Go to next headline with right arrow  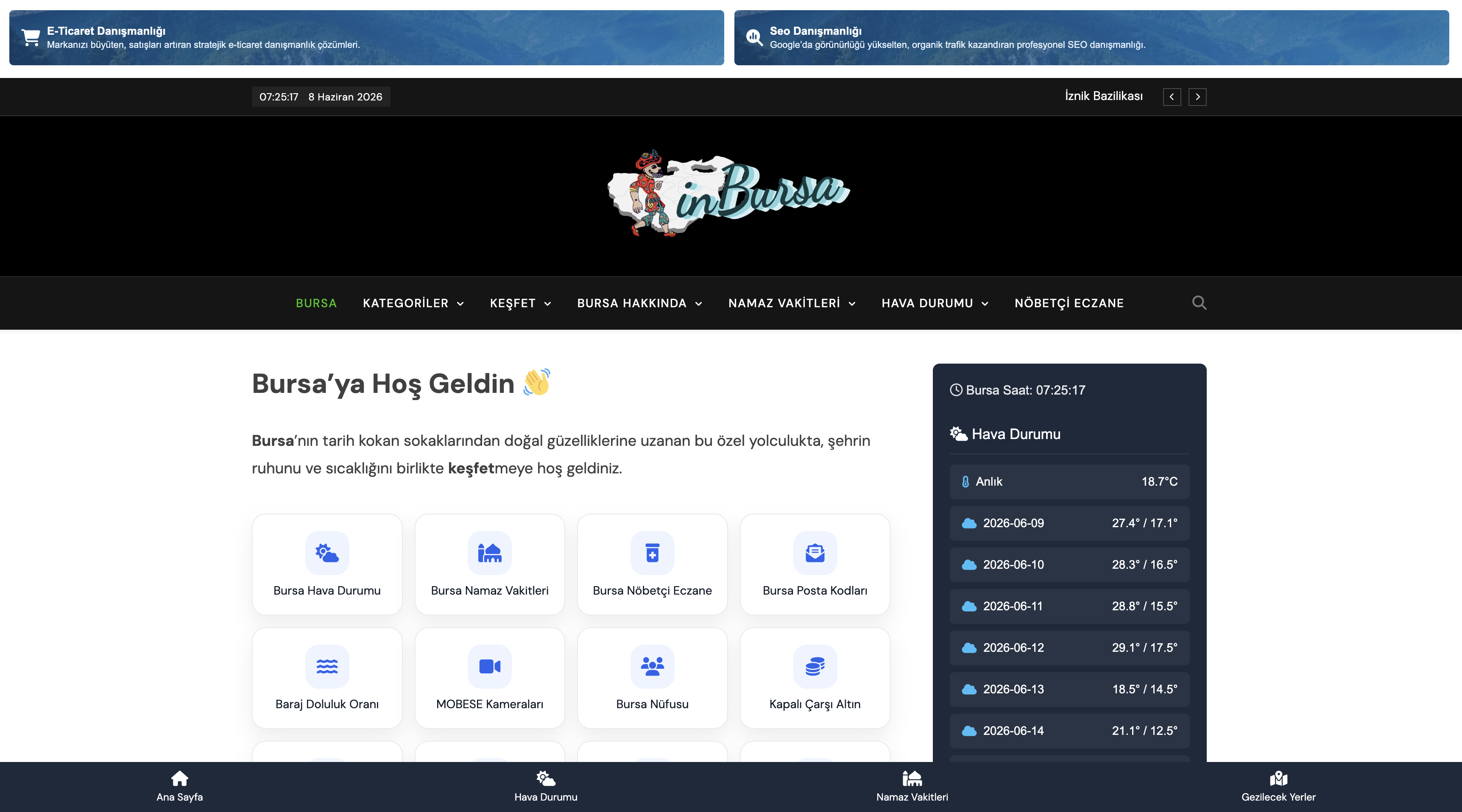click(1197, 97)
